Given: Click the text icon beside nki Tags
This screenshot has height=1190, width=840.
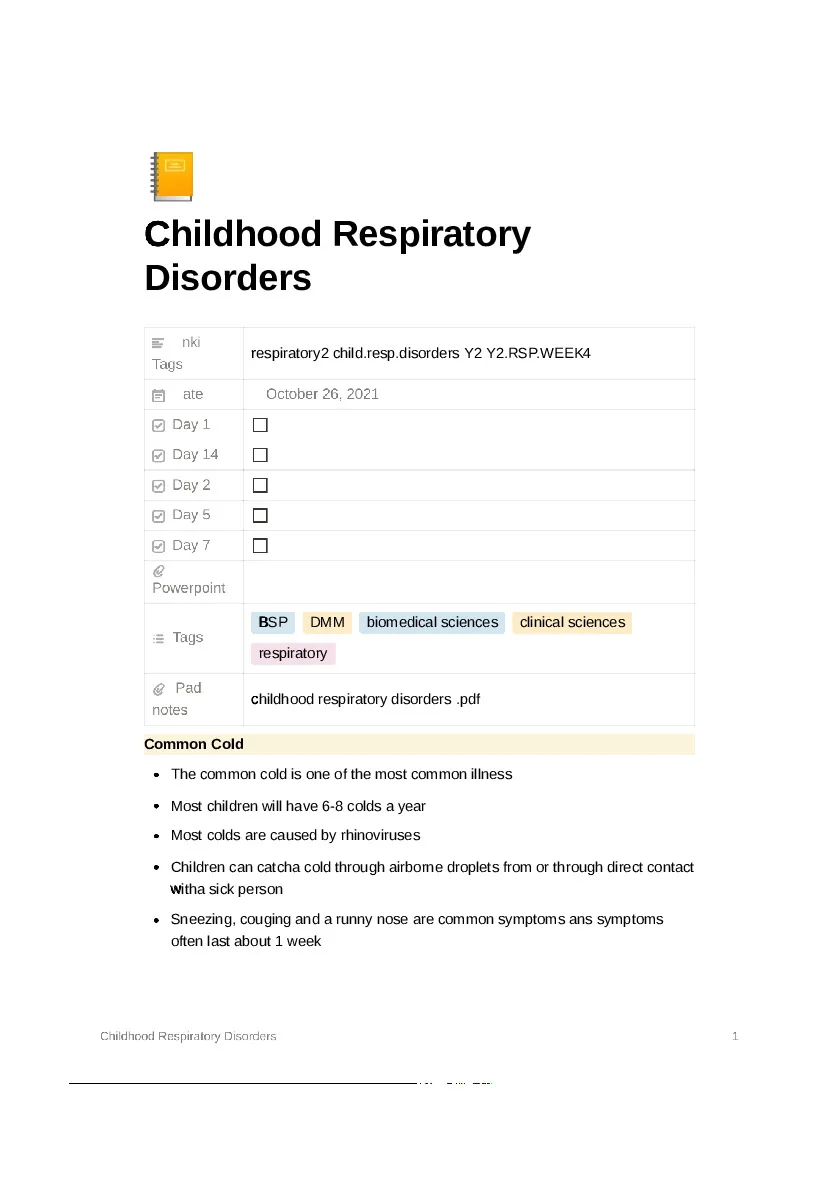Looking at the screenshot, I should point(158,343).
